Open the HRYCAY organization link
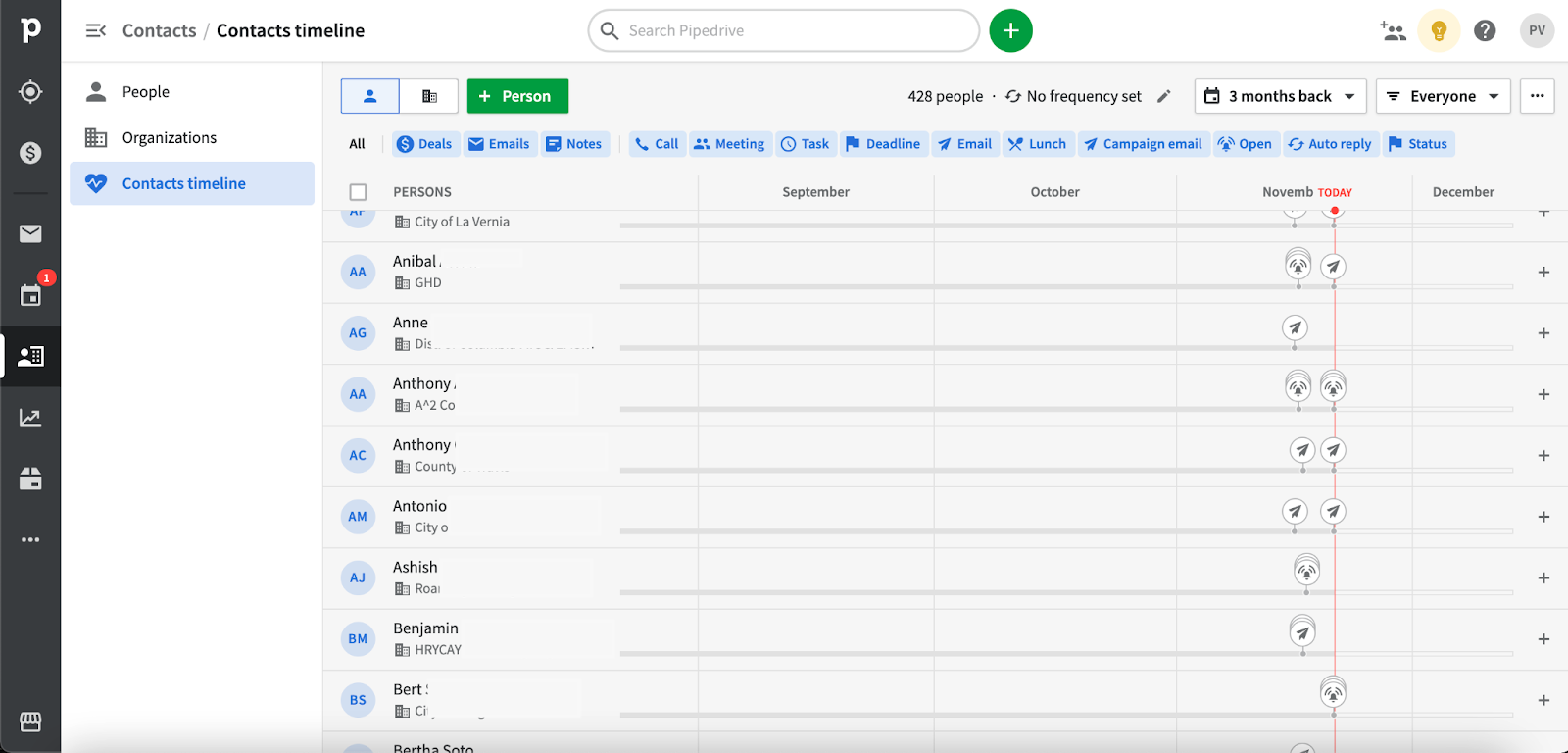This screenshot has width=1568, height=753. pos(438,650)
